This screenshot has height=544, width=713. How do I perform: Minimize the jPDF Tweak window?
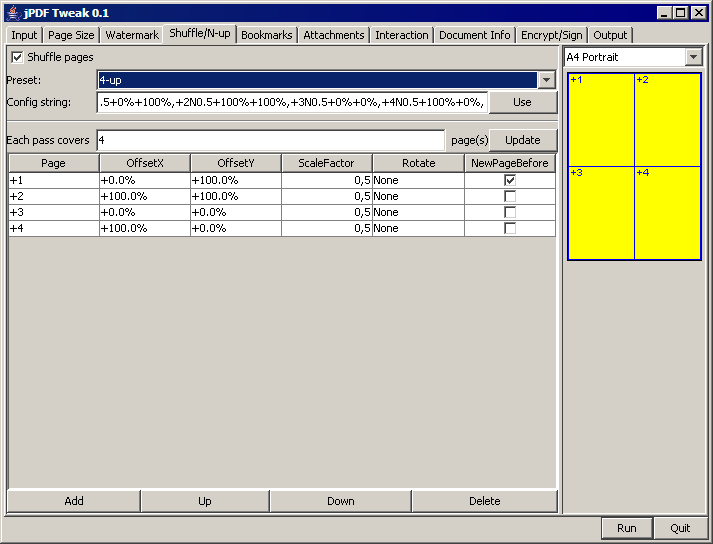coord(664,13)
